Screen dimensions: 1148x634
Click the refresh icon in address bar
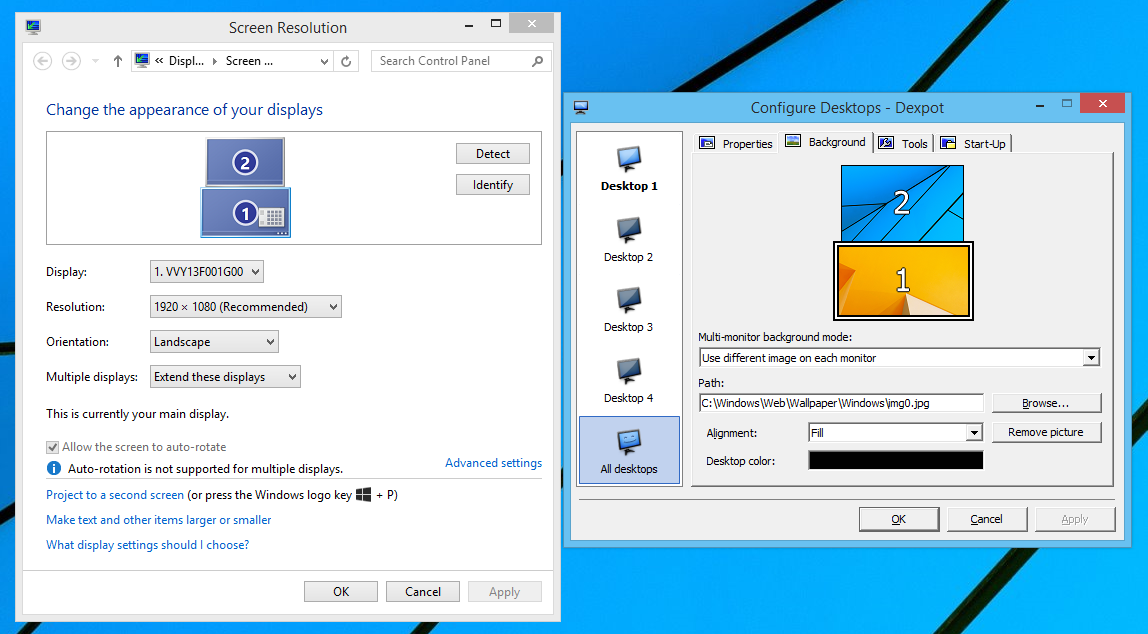coord(346,61)
